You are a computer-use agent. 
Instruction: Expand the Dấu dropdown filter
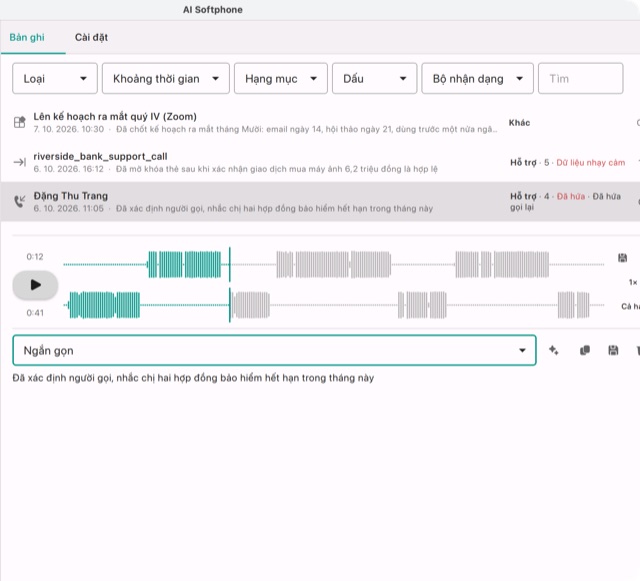click(374, 78)
